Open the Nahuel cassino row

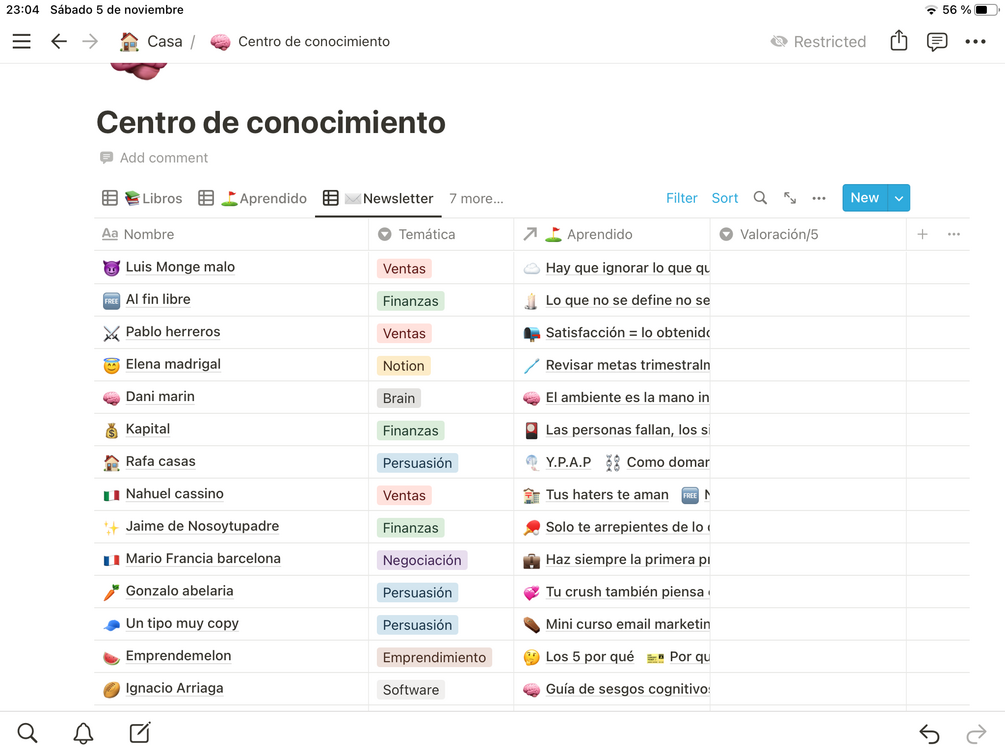(x=174, y=494)
